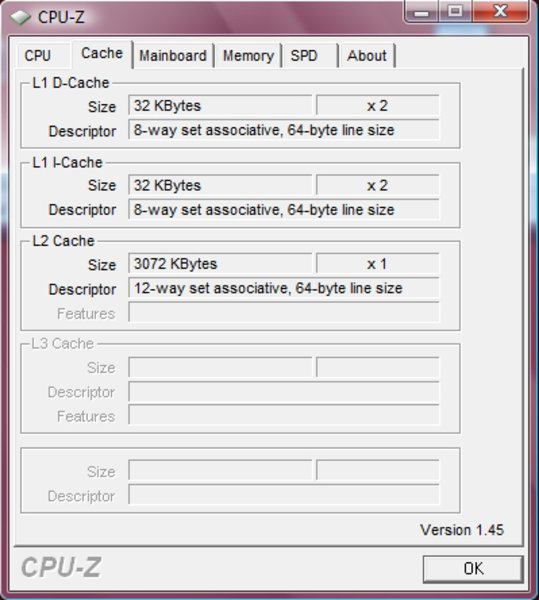Screen dimensions: 539x600
Task: Click the CPU-Z diamond icon in title bar
Action: point(20,17)
